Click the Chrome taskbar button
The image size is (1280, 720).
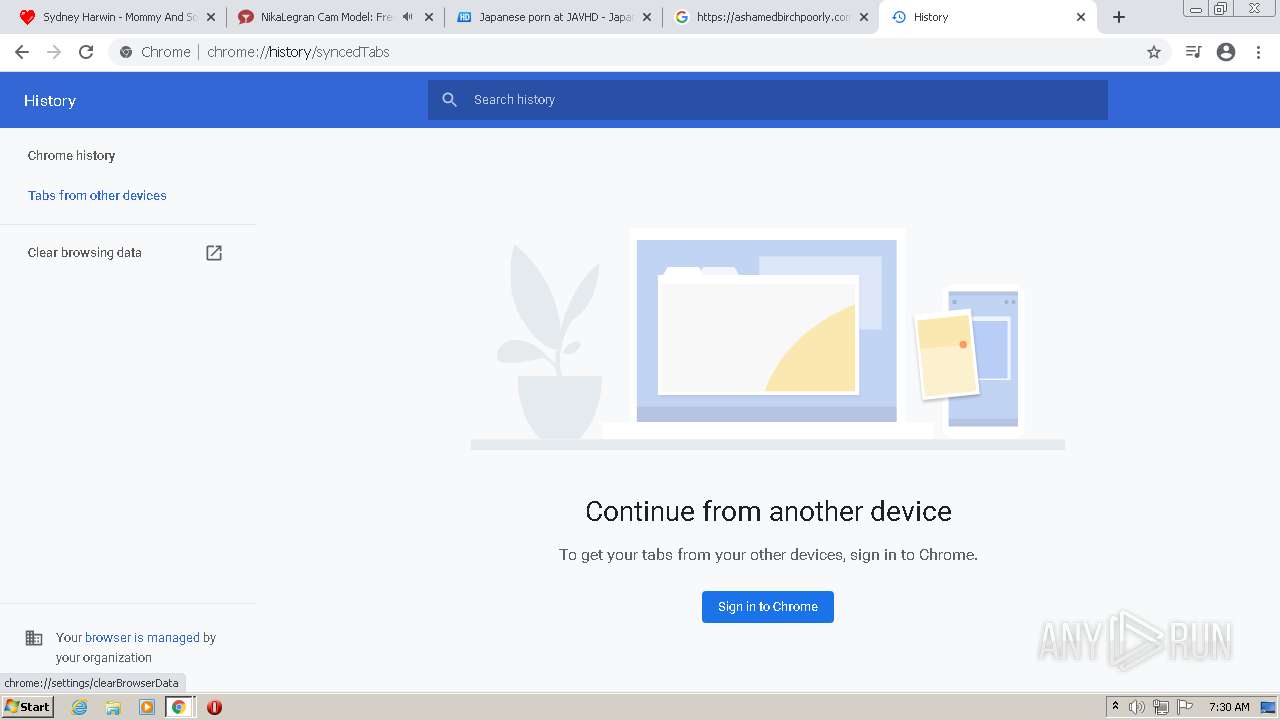point(179,707)
